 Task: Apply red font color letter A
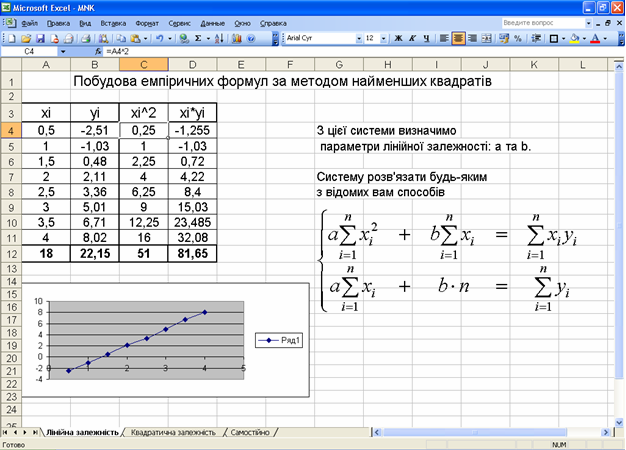click(595, 38)
